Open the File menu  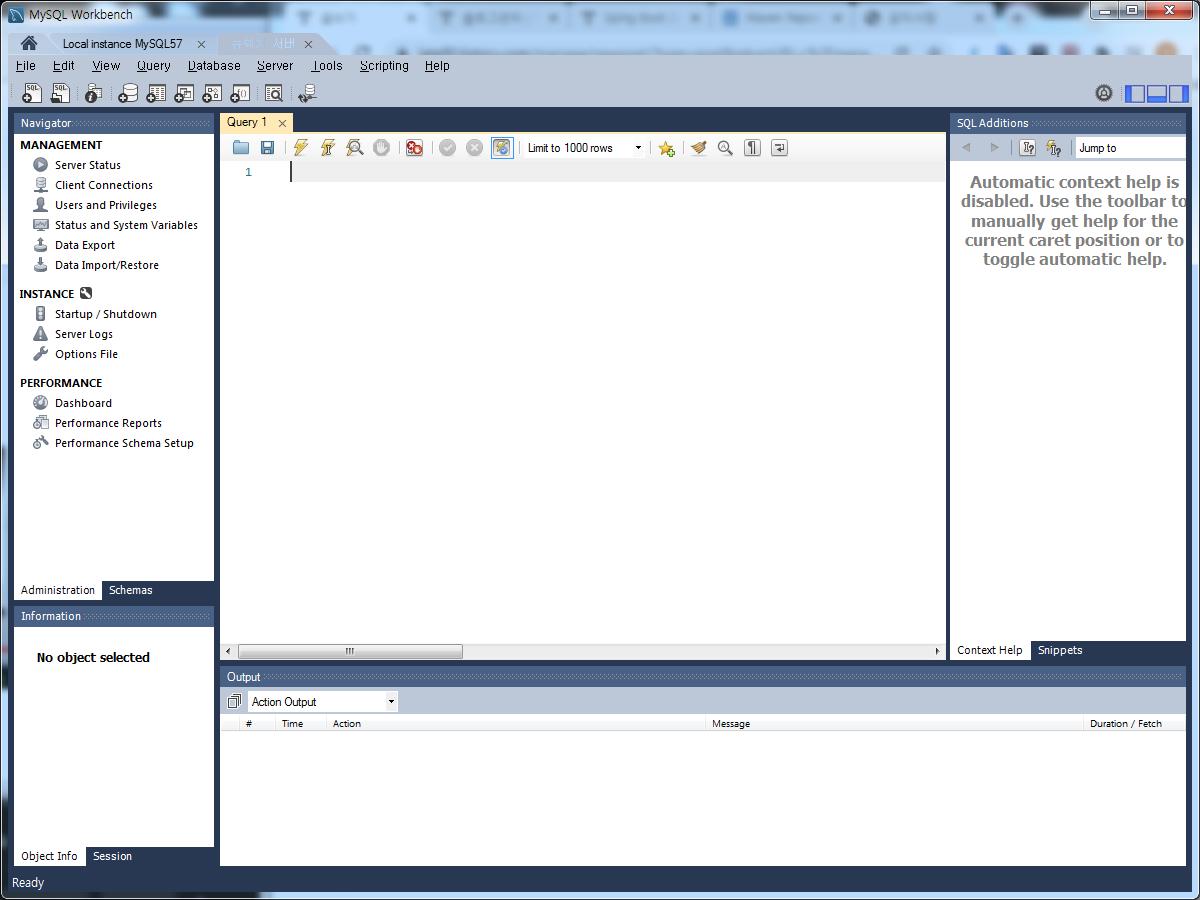pos(26,66)
